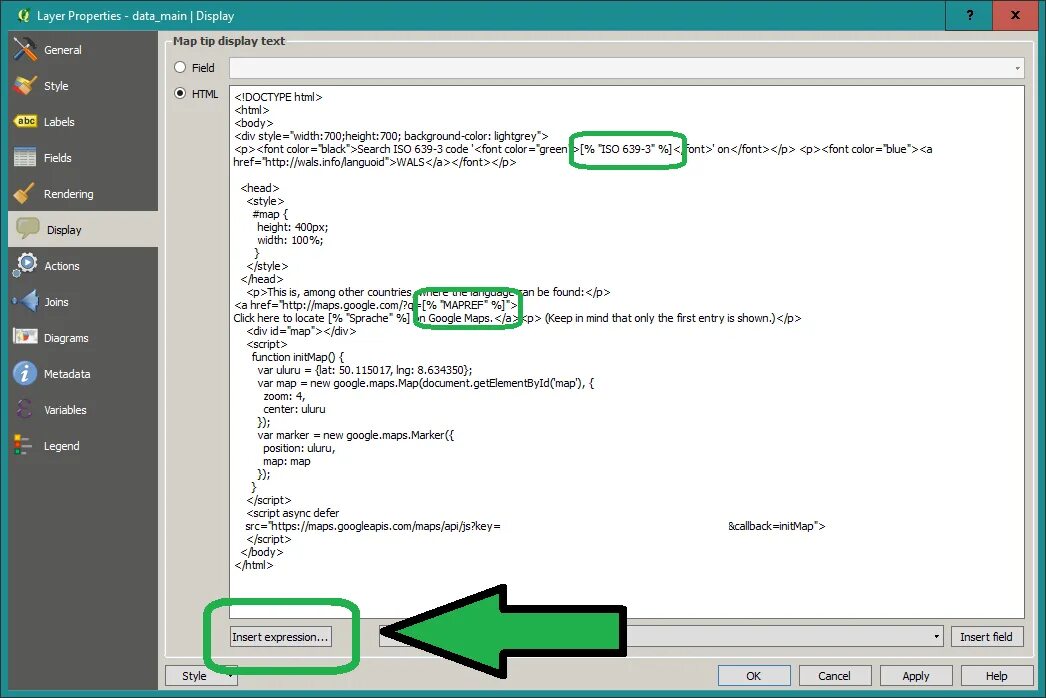Open the Labels abc icon
Viewport: 1046px width, 698px height.
(25, 121)
